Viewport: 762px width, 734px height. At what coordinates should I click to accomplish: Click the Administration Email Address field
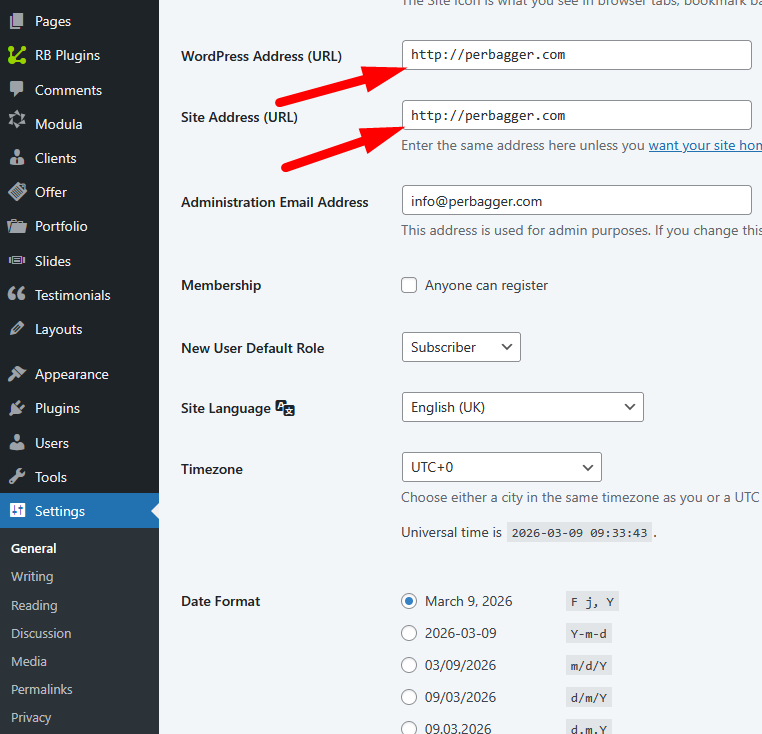pyautogui.click(x=576, y=200)
